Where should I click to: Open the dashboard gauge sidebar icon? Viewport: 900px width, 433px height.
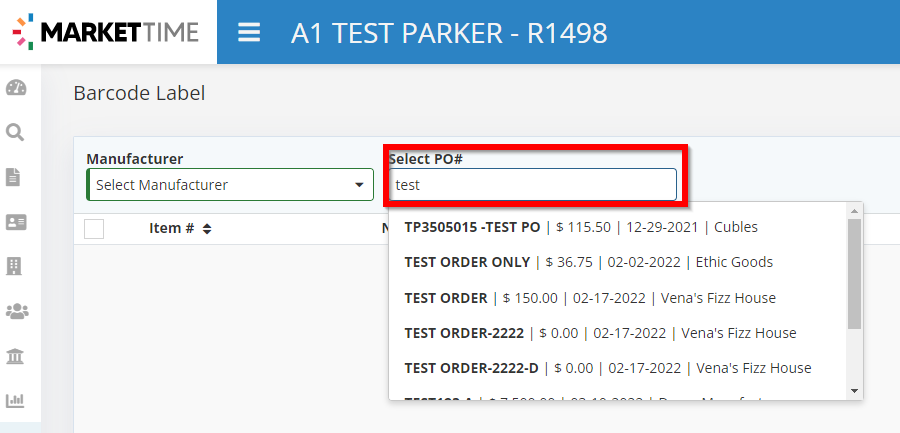click(x=16, y=88)
